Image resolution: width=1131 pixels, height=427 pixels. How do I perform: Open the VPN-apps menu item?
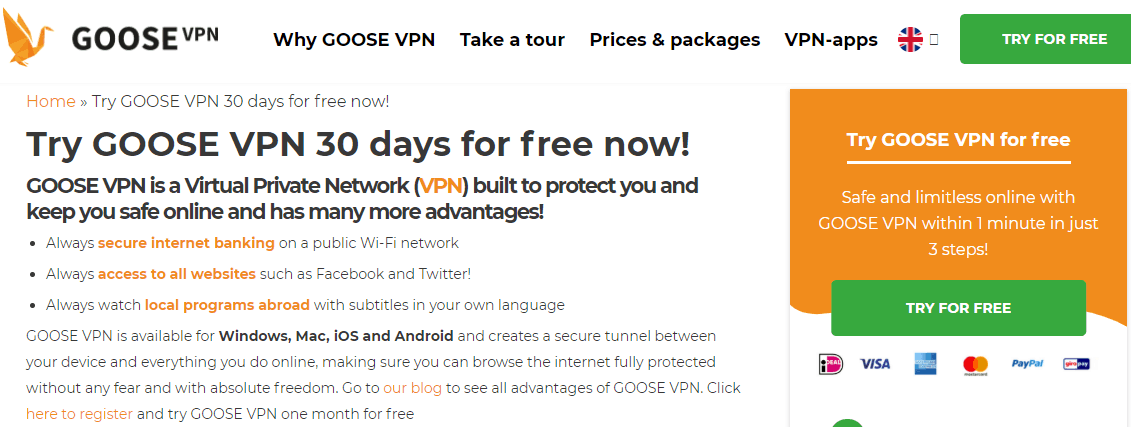pos(831,40)
